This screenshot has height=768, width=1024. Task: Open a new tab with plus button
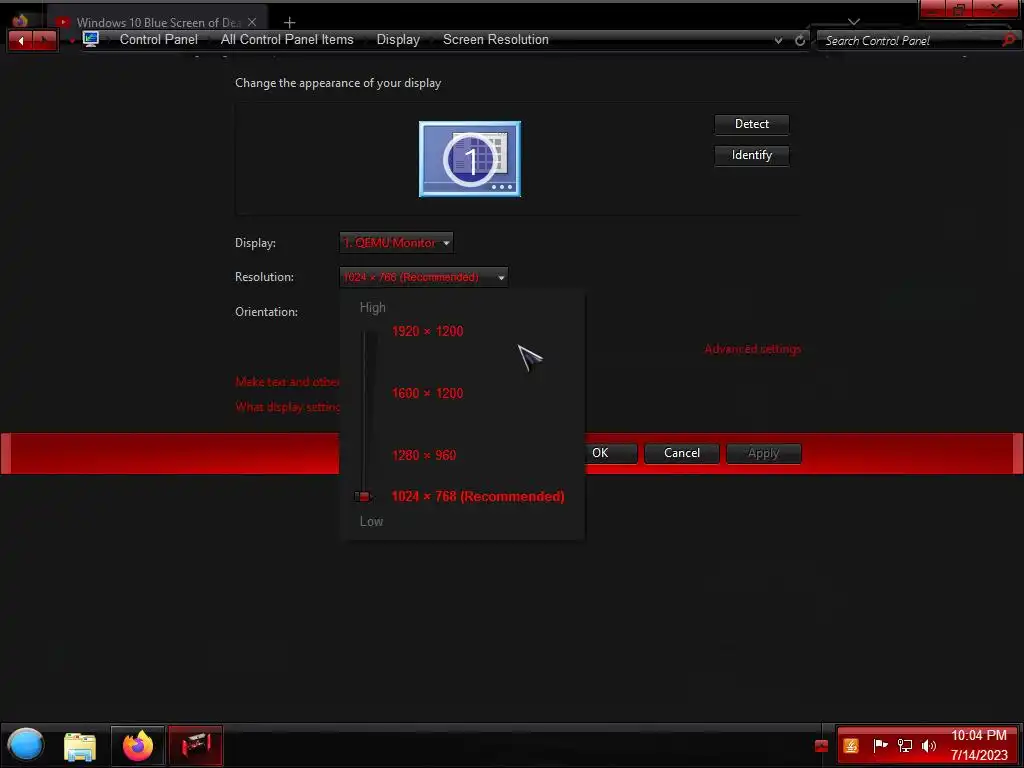tap(289, 23)
